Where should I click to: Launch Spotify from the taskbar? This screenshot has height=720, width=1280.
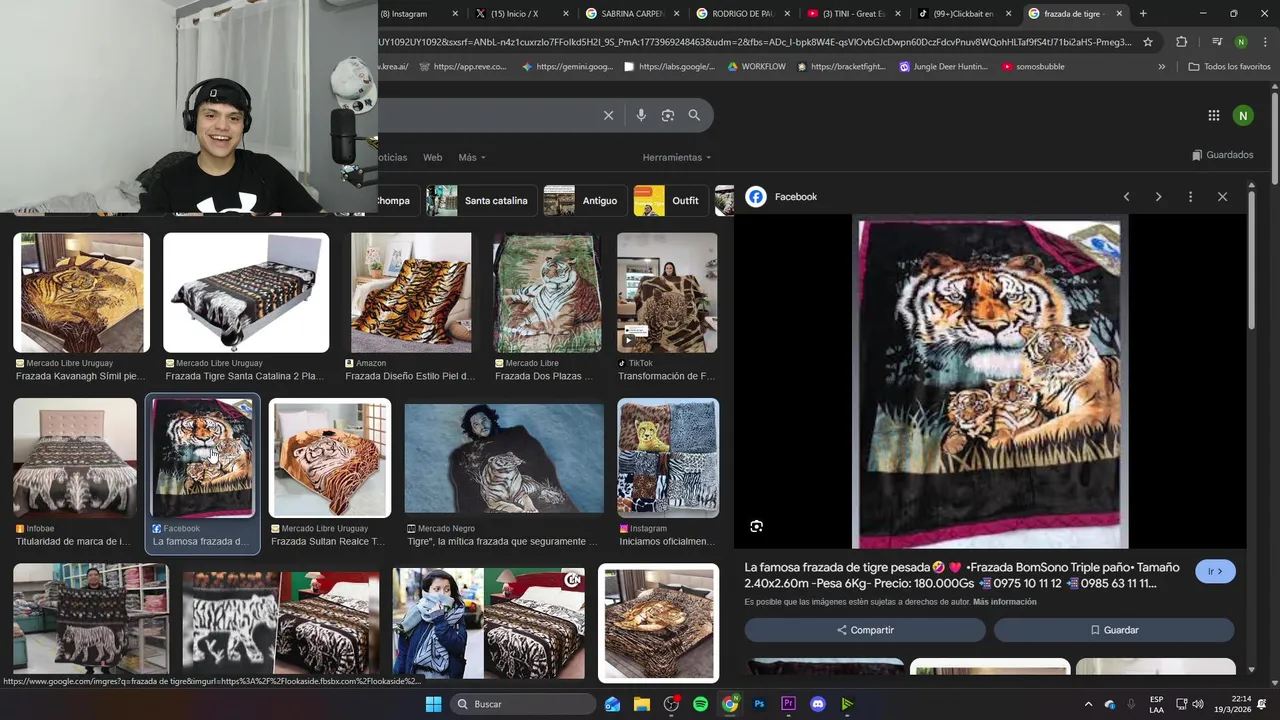[x=700, y=704]
